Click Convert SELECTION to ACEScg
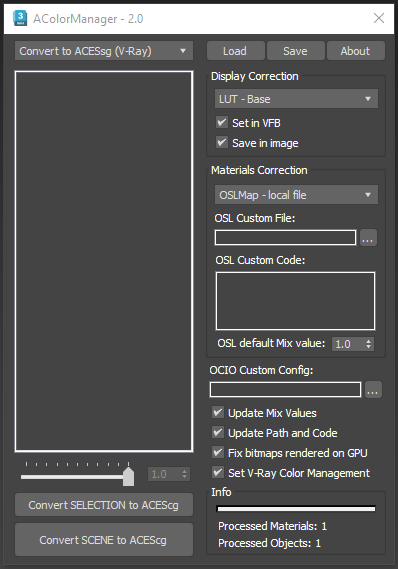Viewport: 398px width, 569px height. point(104,505)
